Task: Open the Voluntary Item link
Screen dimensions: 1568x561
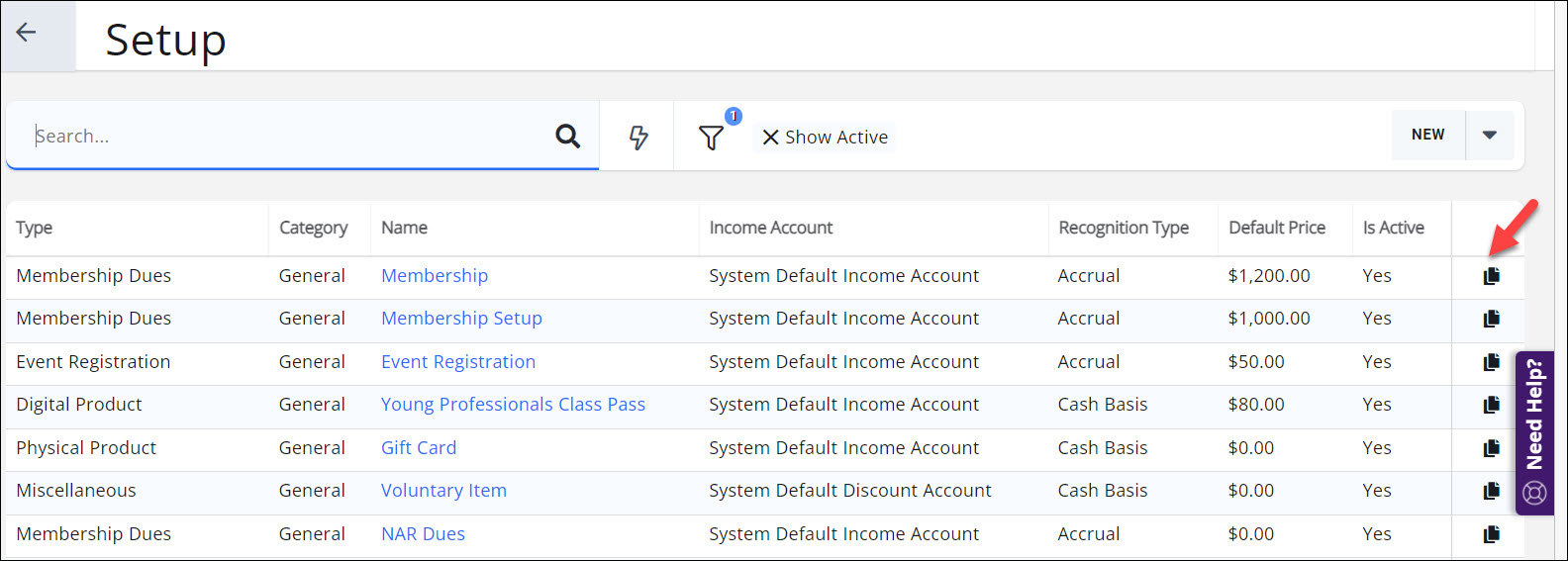Action: point(443,491)
